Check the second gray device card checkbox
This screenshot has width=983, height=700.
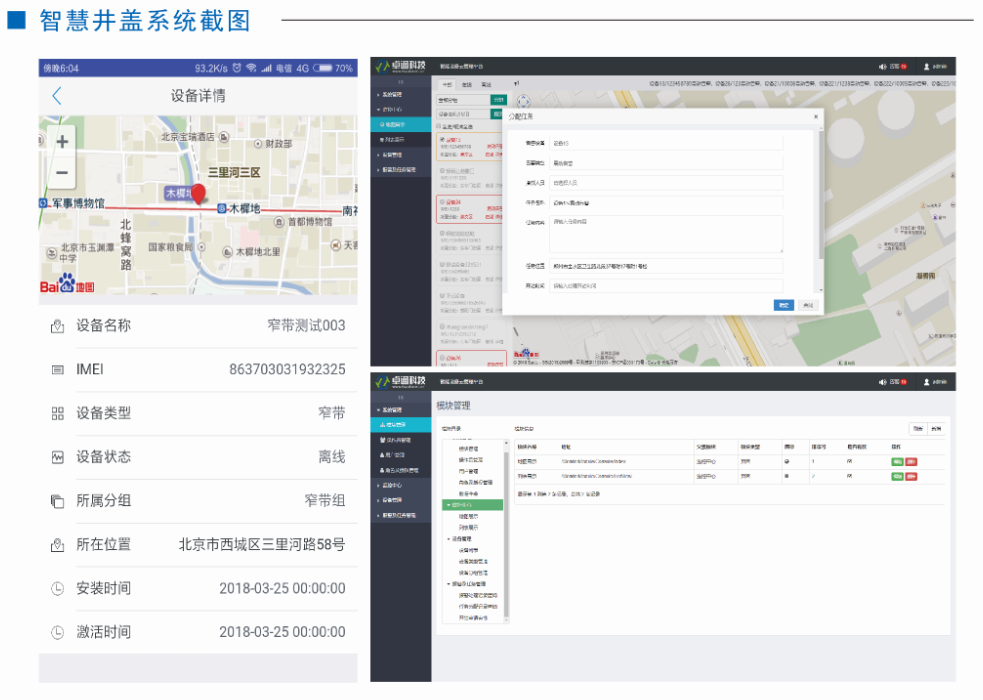[x=443, y=170]
